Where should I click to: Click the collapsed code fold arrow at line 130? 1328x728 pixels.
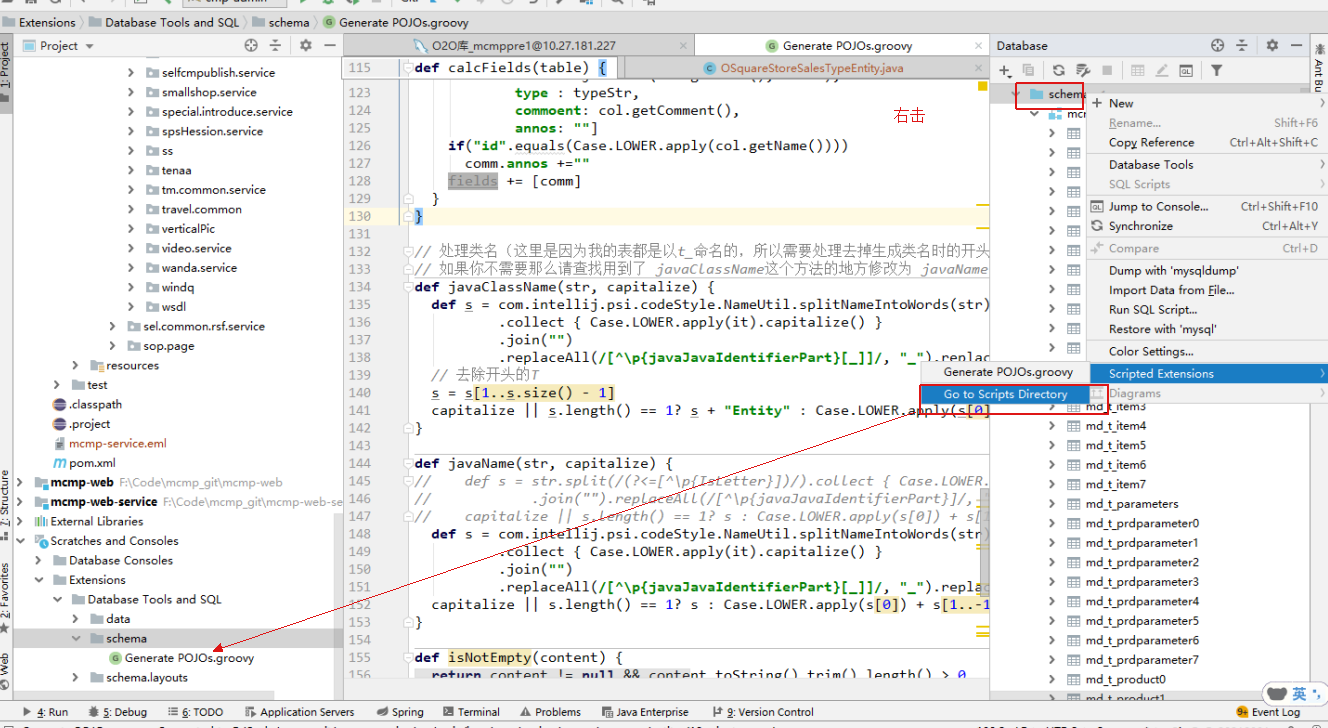[408, 216]
